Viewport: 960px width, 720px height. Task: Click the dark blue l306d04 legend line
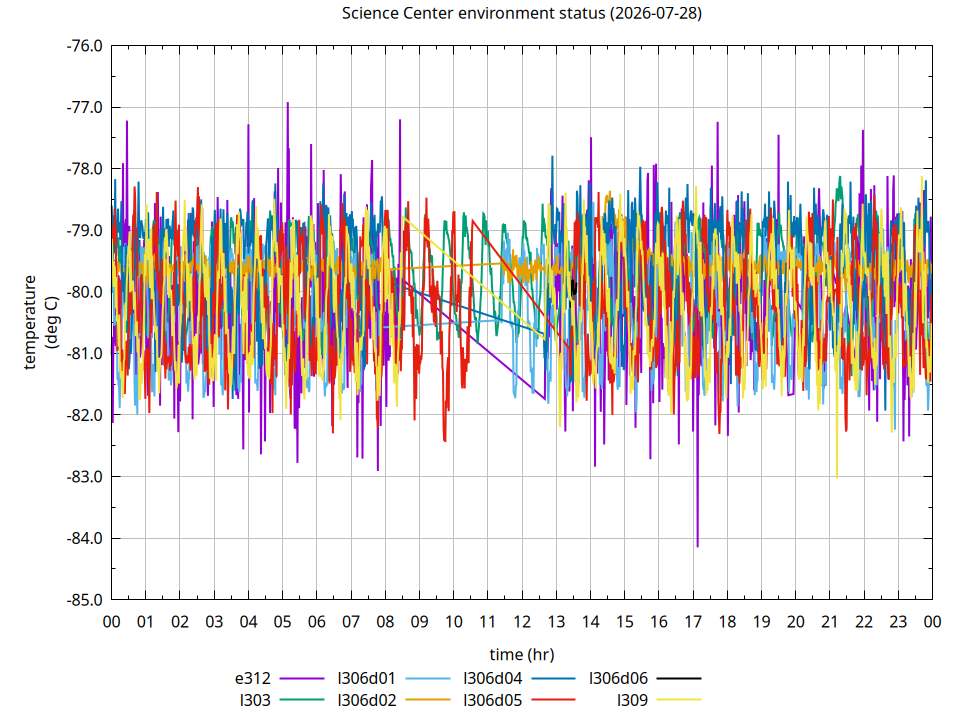coord(553,678)
